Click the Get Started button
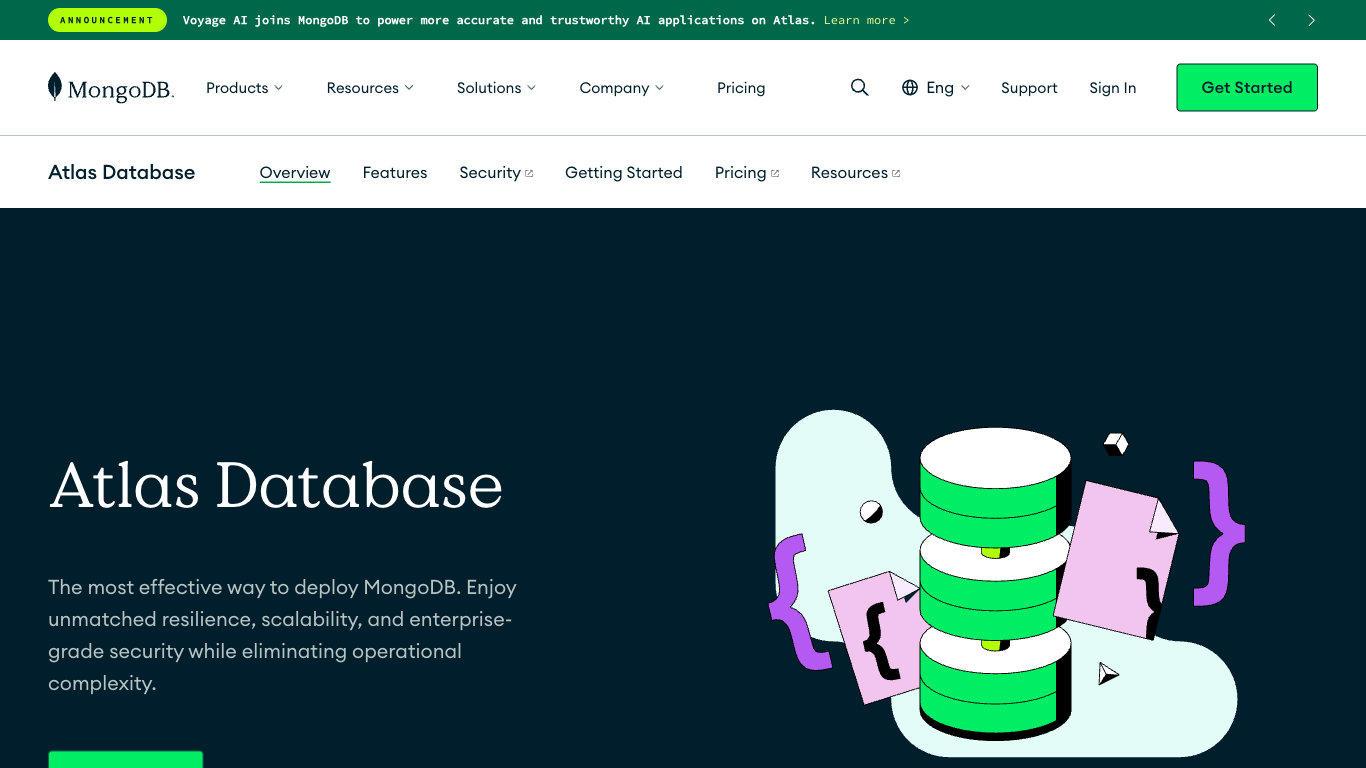 point(1247,88)
